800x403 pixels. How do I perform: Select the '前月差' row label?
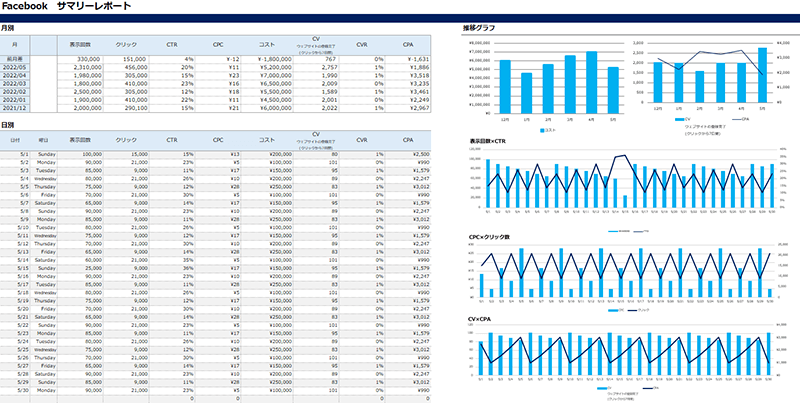pos(15,59)
